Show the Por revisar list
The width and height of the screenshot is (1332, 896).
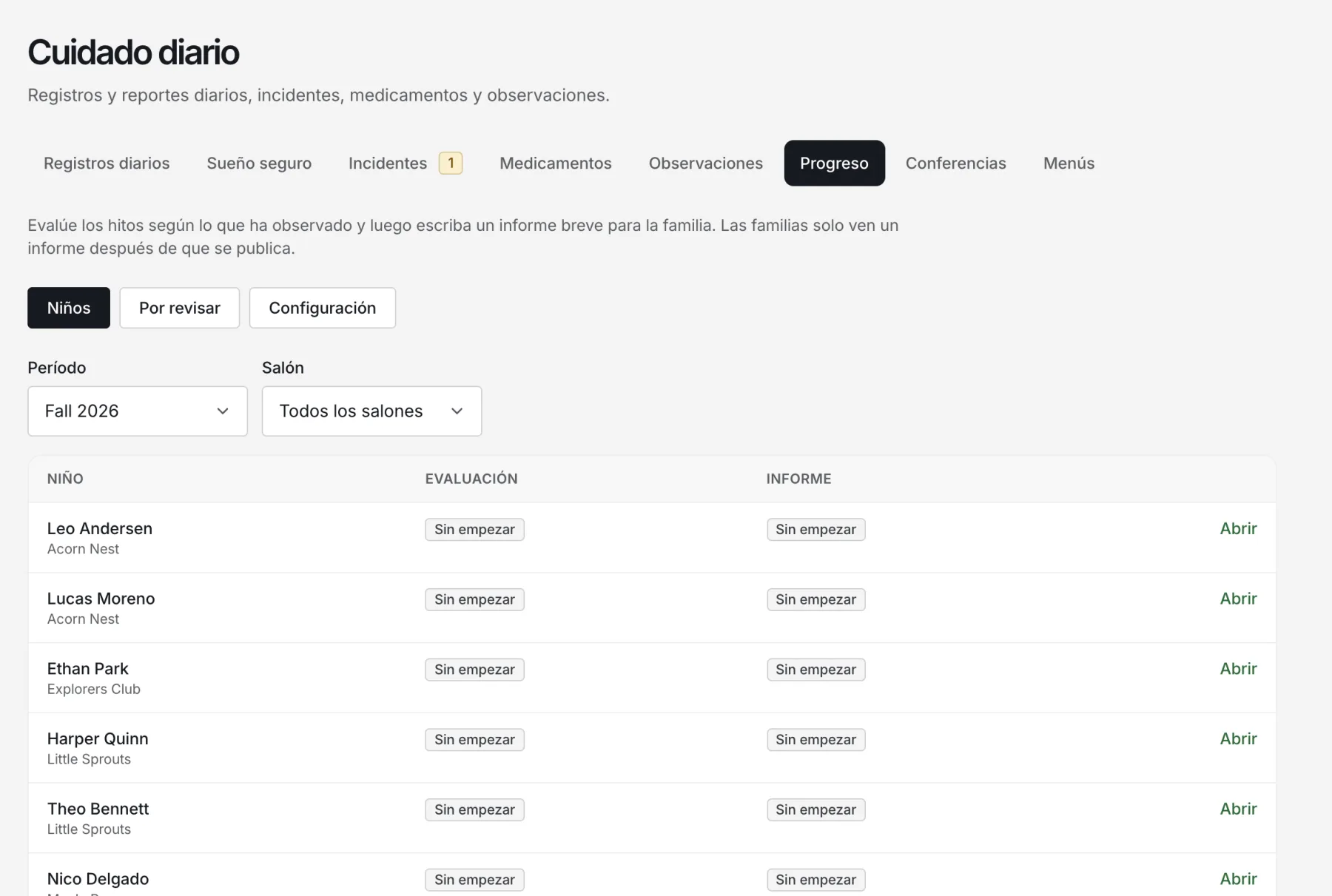point(180,308)
